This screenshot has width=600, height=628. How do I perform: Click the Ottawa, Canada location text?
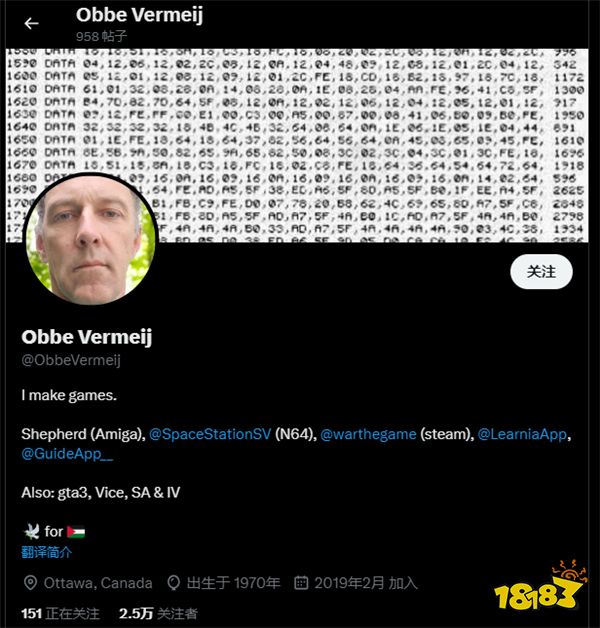tap(98, 583)
